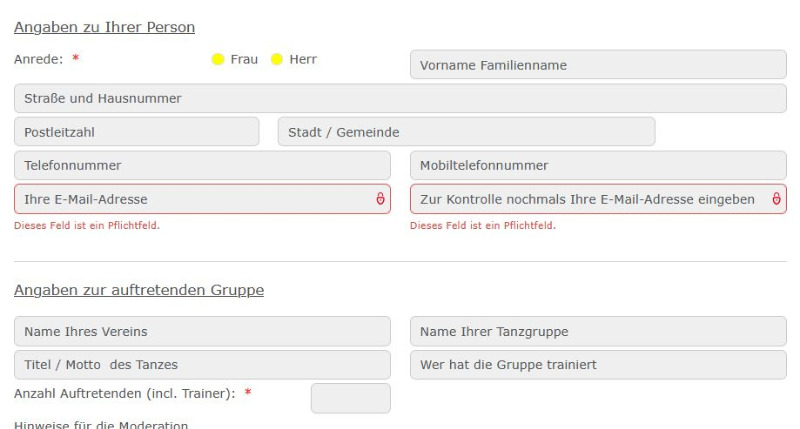Click the Ihre E-Mail-Adresse field
This screenshot has height=429, width=800.
190,199
